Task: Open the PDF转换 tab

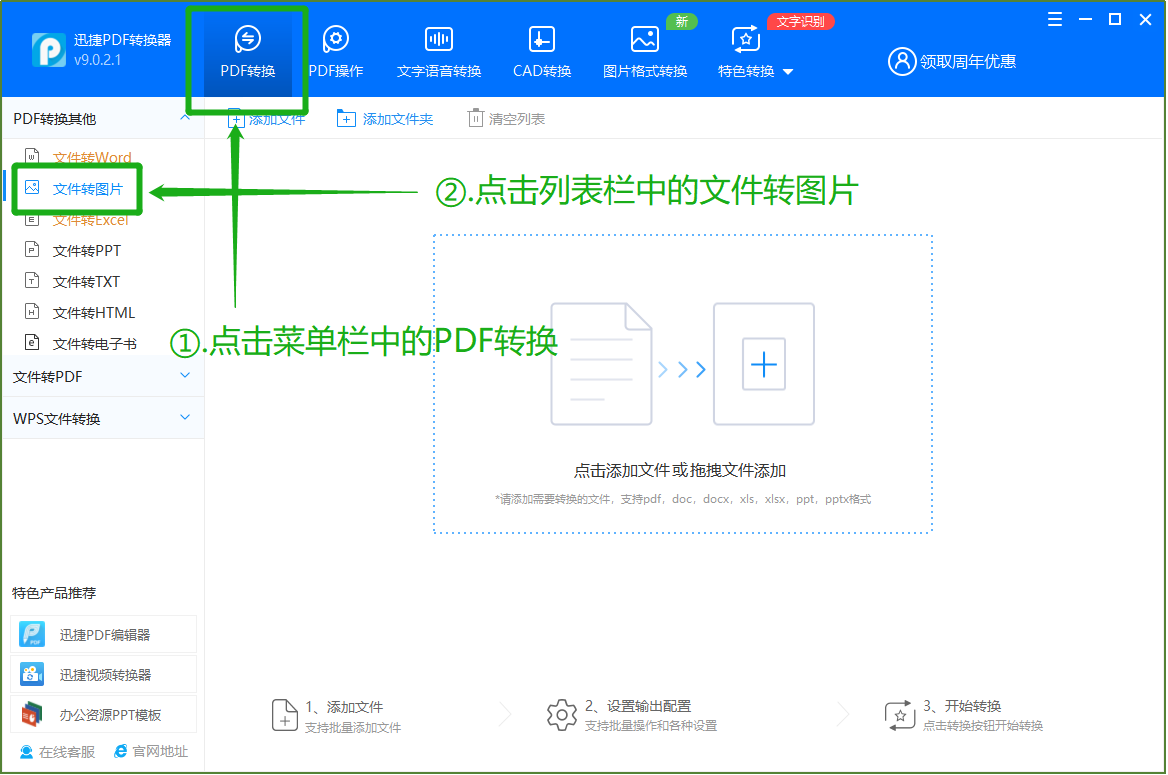Action: click(247, 52)
